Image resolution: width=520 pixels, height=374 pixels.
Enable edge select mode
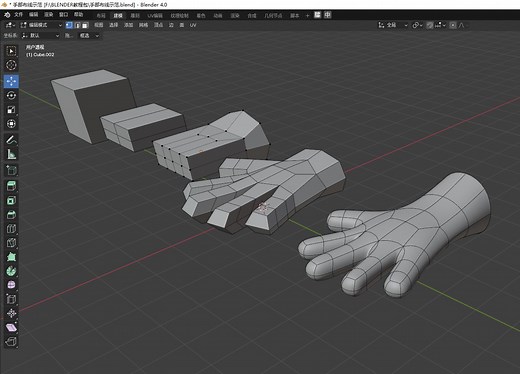(77, 25)
